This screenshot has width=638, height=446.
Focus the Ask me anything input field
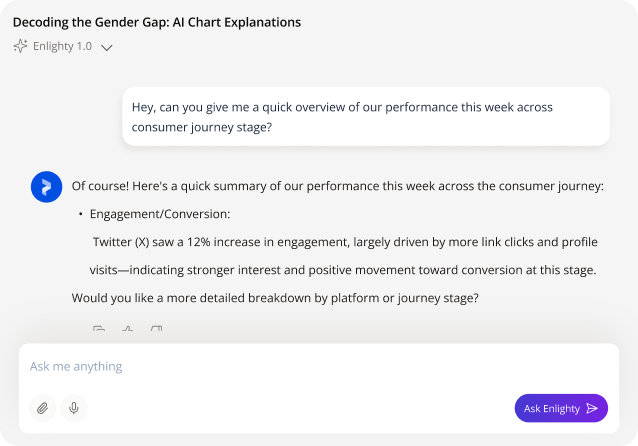coord(300,366)
